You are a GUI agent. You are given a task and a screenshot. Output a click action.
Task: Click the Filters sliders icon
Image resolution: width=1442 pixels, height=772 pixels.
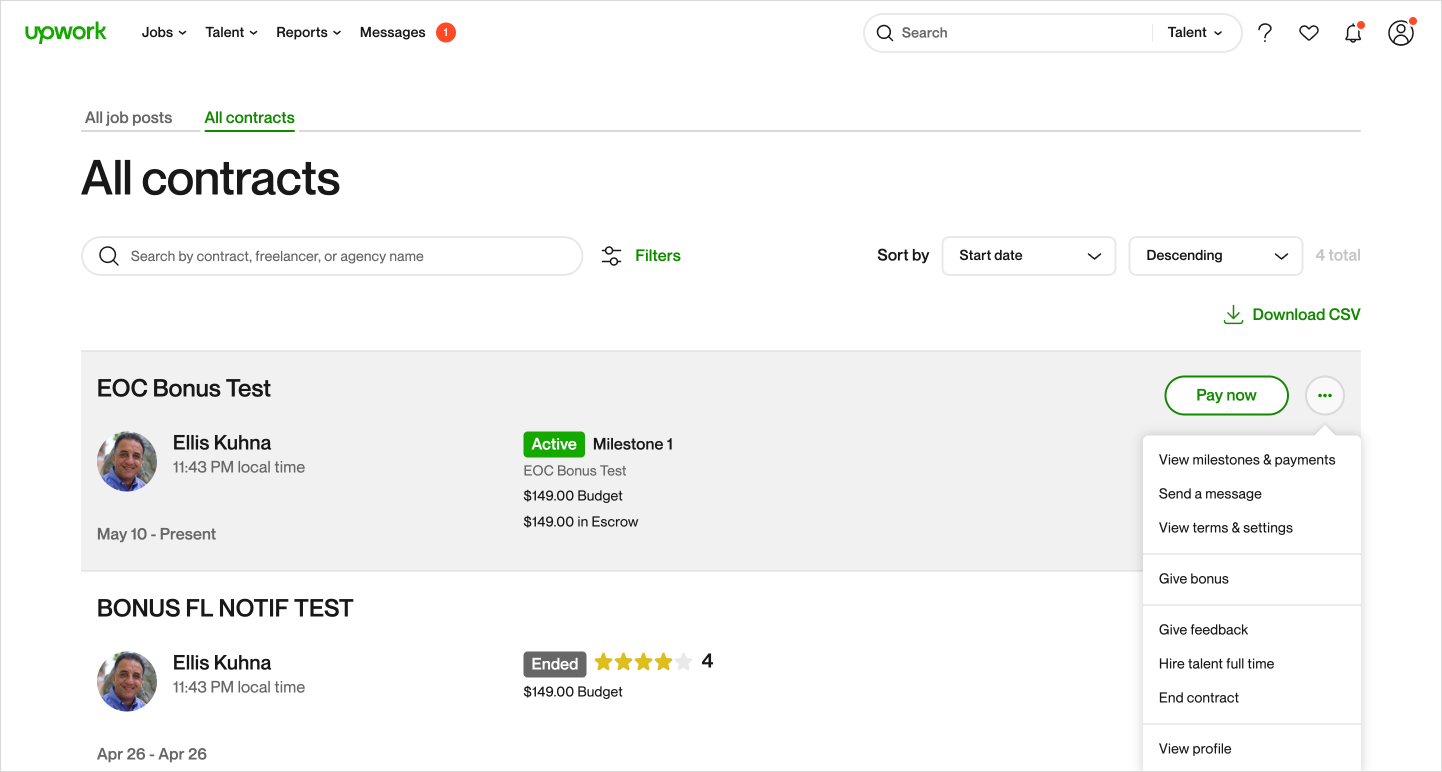611,256
